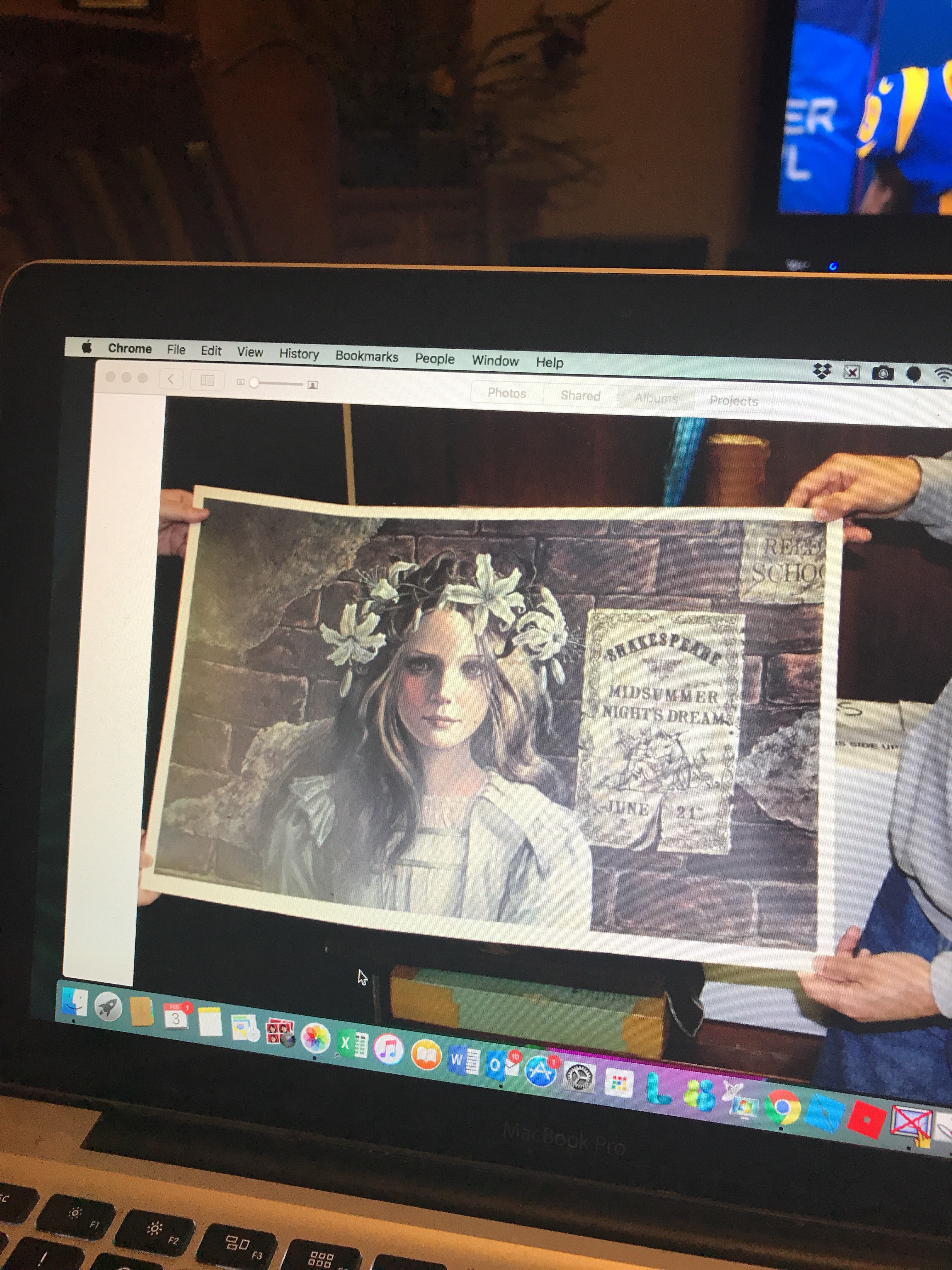
Task: Open Word in the dock
Action: pyautogui.click(x=464, y=1061)
